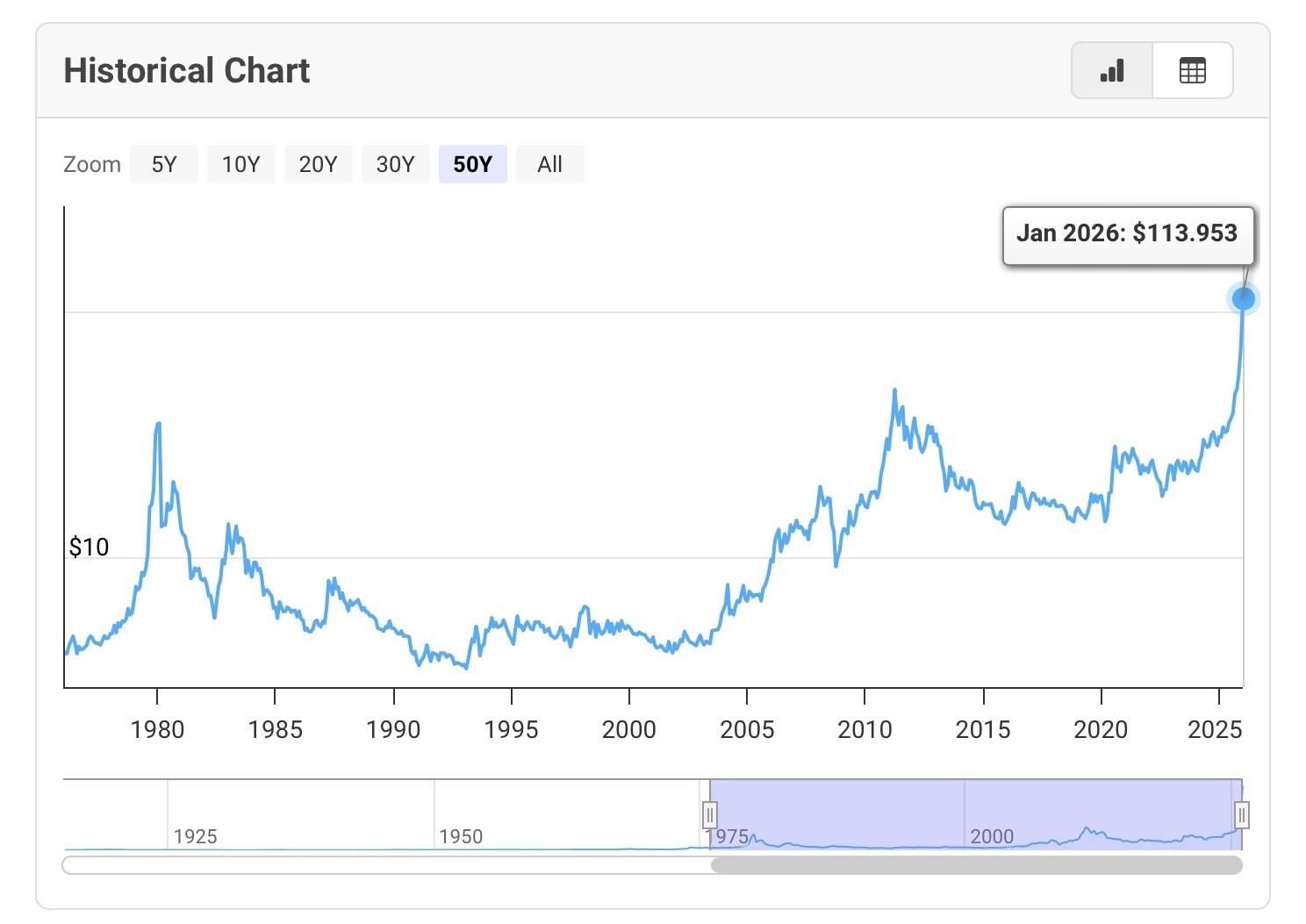Click the 1980 price spike peak
Viewport: 1306px width, 924px height.
pyautogui.click(x=158, y=425)
